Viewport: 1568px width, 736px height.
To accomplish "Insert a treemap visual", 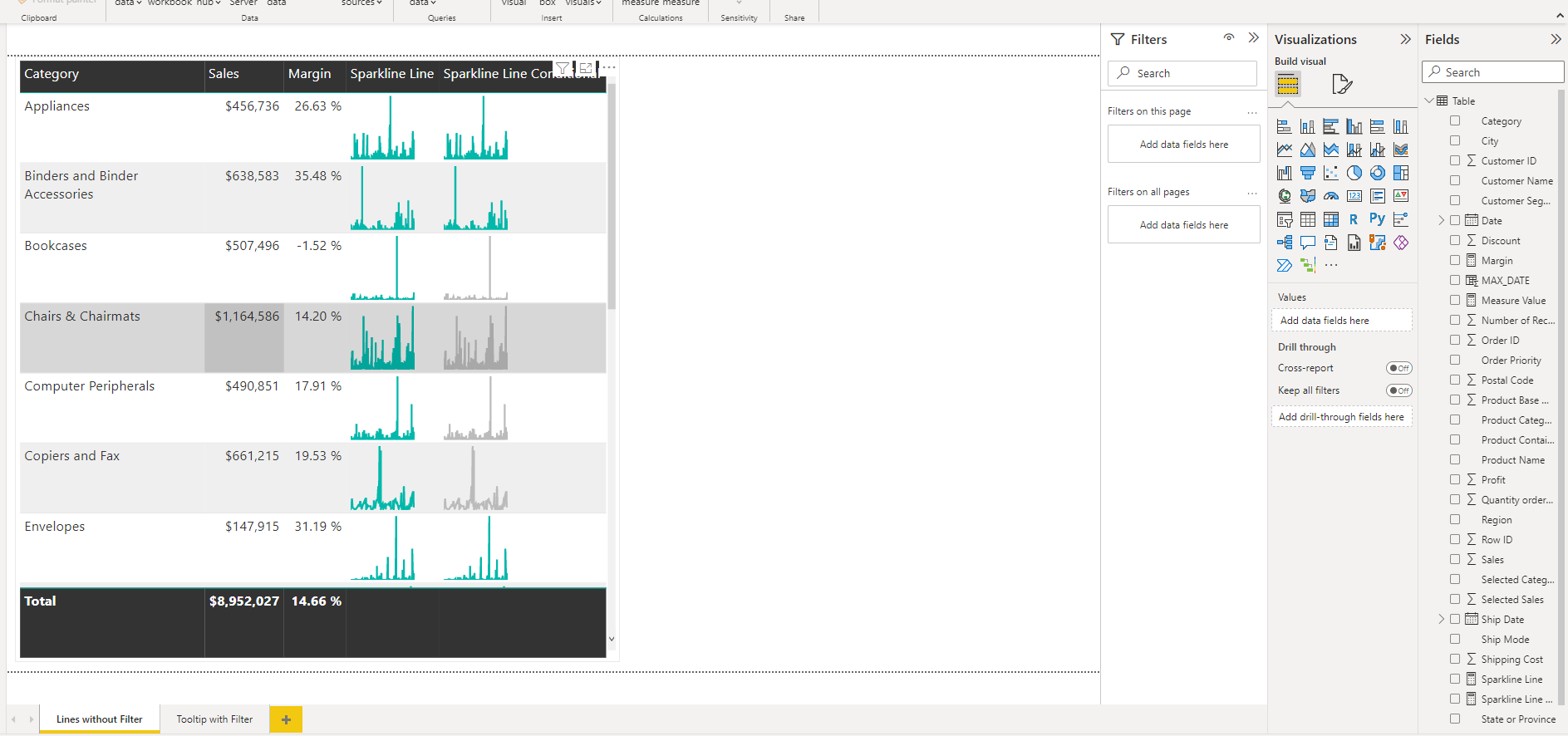I will click(1401, 173).
